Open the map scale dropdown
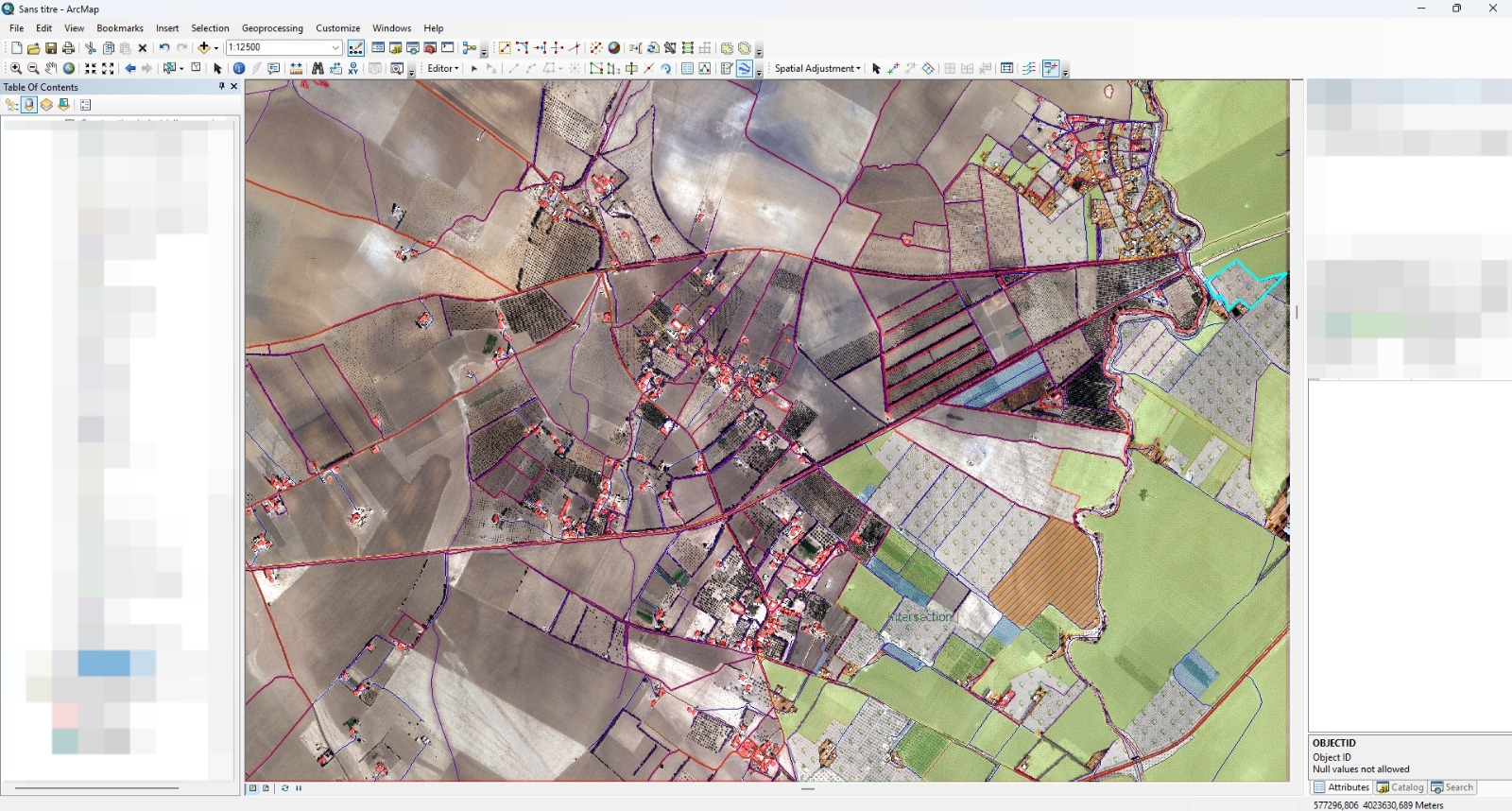1512x811 pixels. pyautogui.click(x=335, y=47)
